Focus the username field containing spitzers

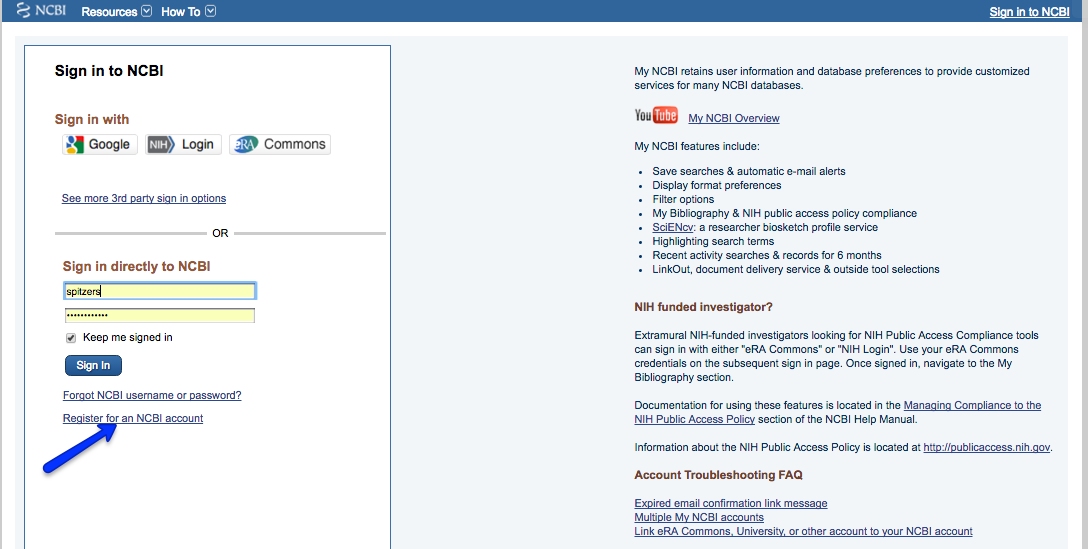point(160,291)
